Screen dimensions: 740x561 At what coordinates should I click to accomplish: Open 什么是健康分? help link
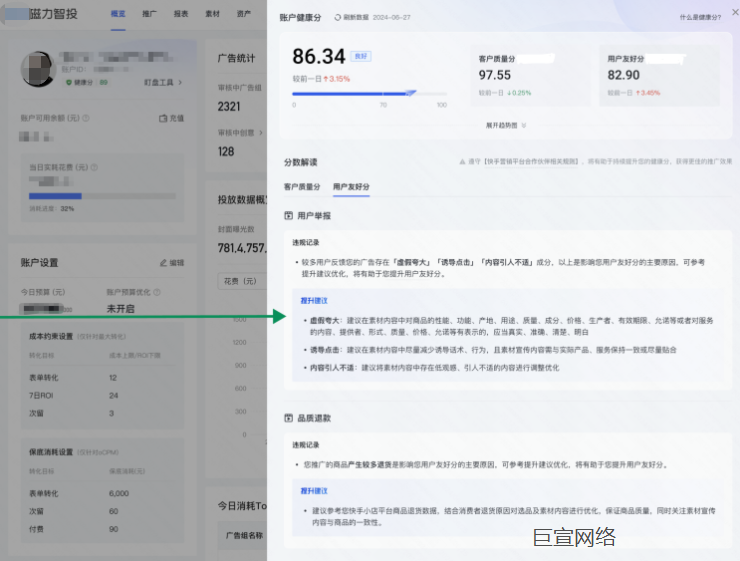point(700,17)
